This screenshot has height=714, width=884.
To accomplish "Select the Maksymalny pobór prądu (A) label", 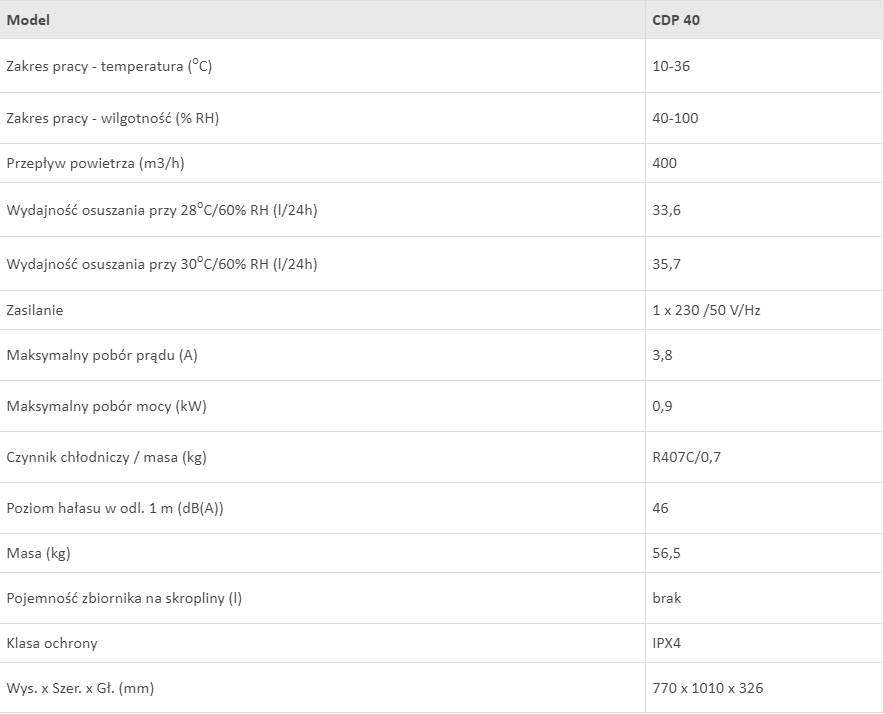I will click(102, 355).
